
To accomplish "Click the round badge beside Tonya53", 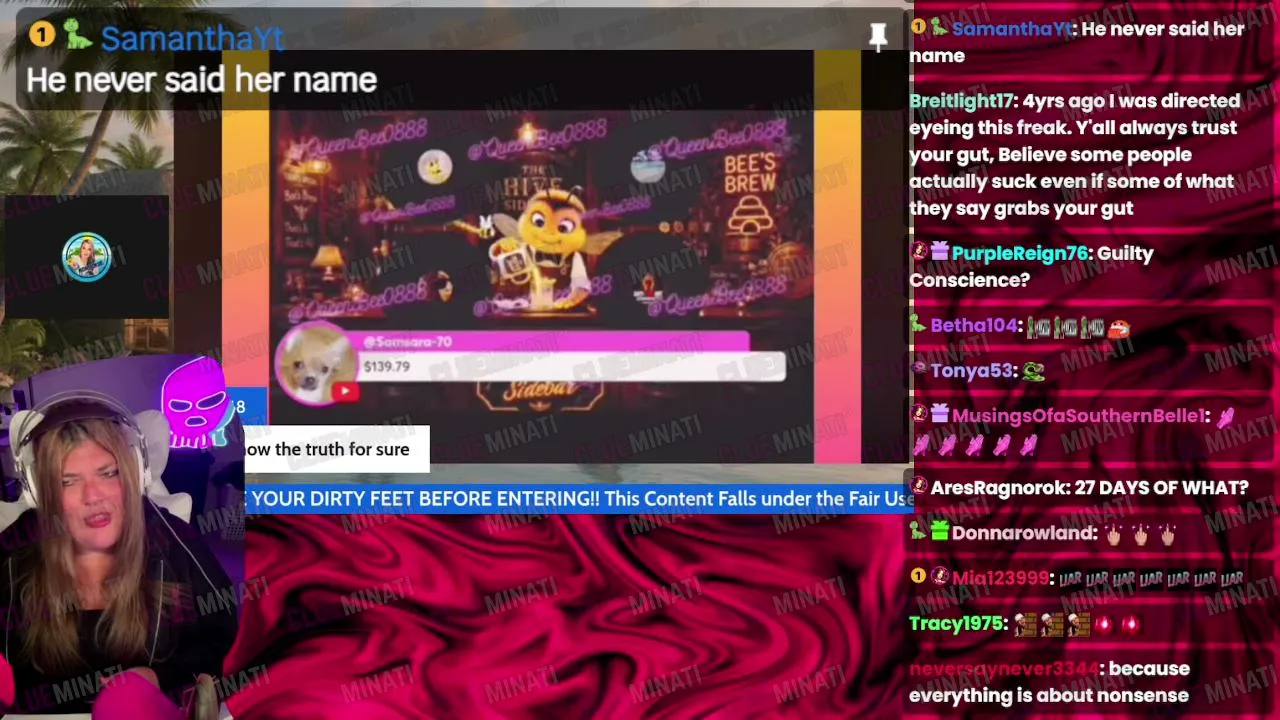I will click(x=918, y=370).
